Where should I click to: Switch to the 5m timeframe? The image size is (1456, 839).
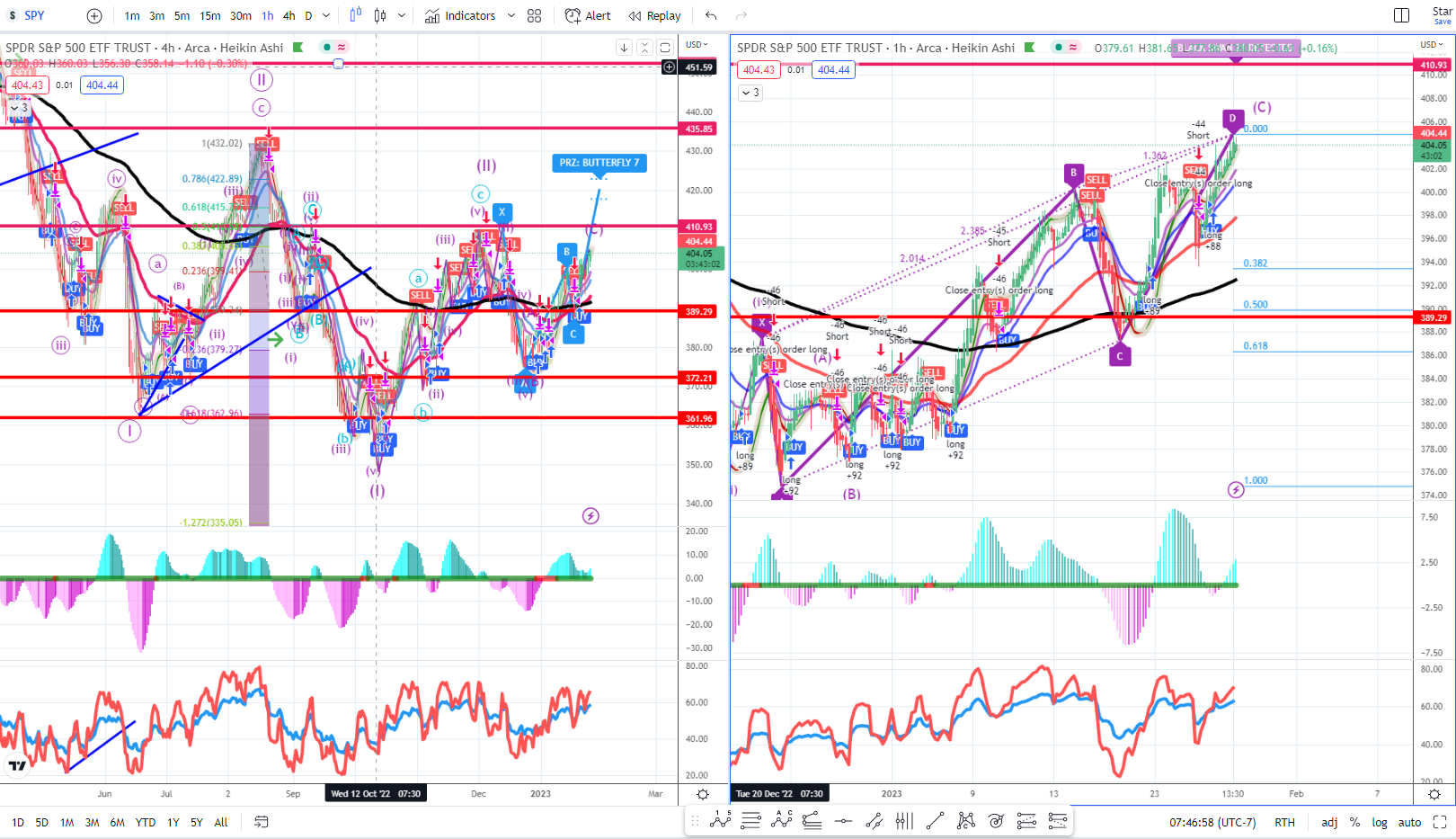(x=182, y=15)
